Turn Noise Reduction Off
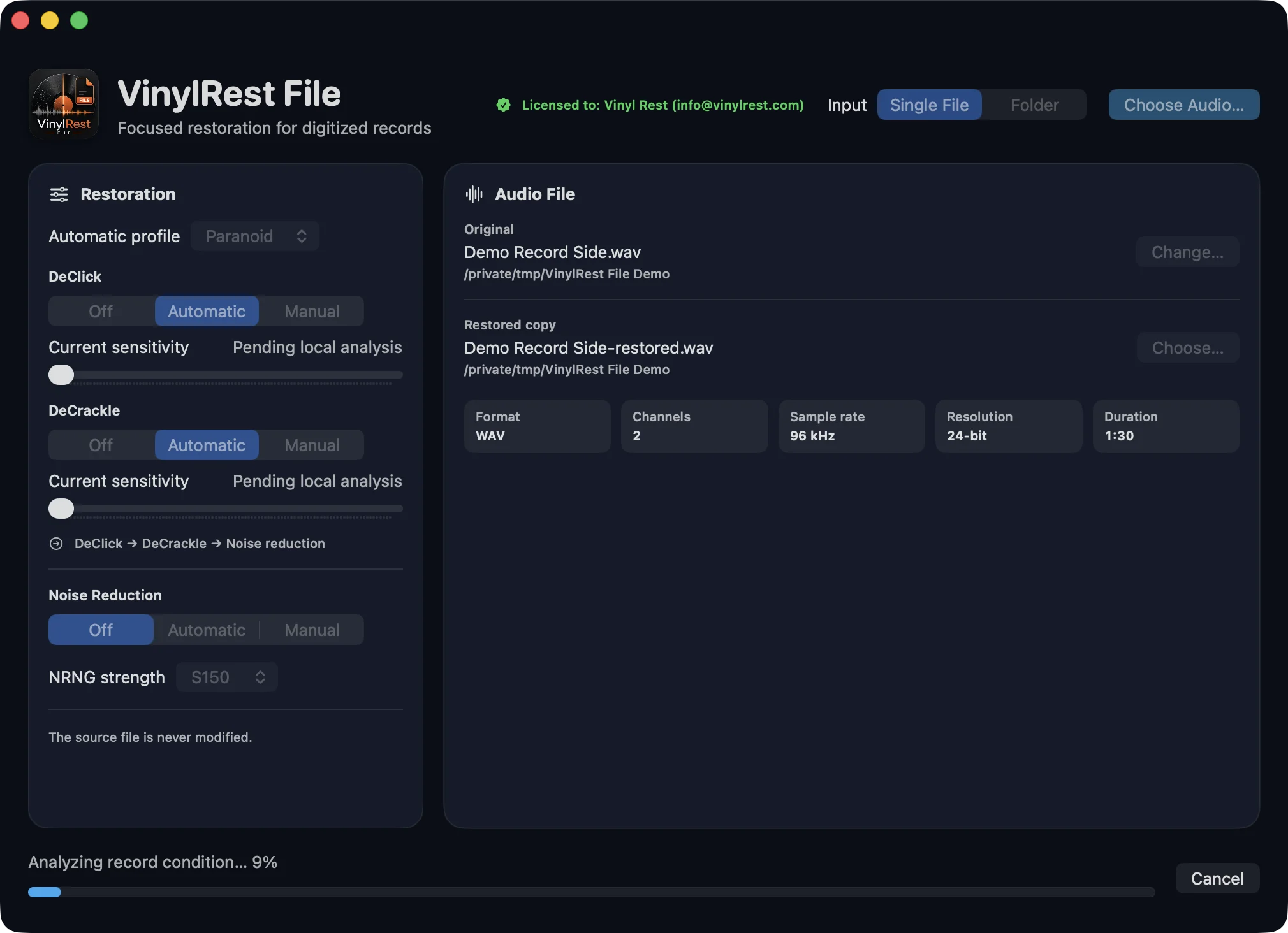The height and width of the screenshot is (933, 1288). click(x=101, y=630)
